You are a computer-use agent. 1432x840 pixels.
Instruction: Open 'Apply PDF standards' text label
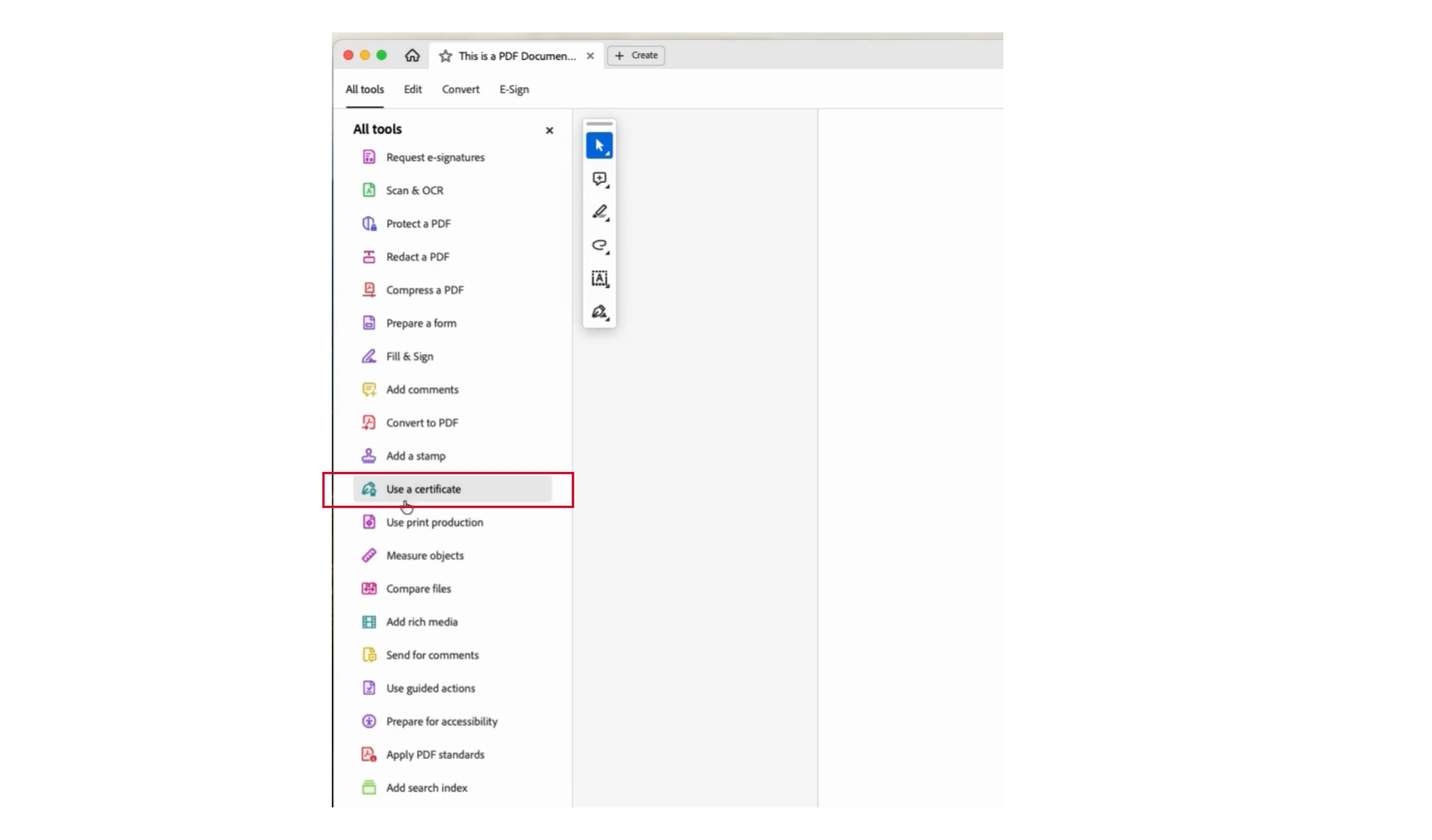coord(435,755)
